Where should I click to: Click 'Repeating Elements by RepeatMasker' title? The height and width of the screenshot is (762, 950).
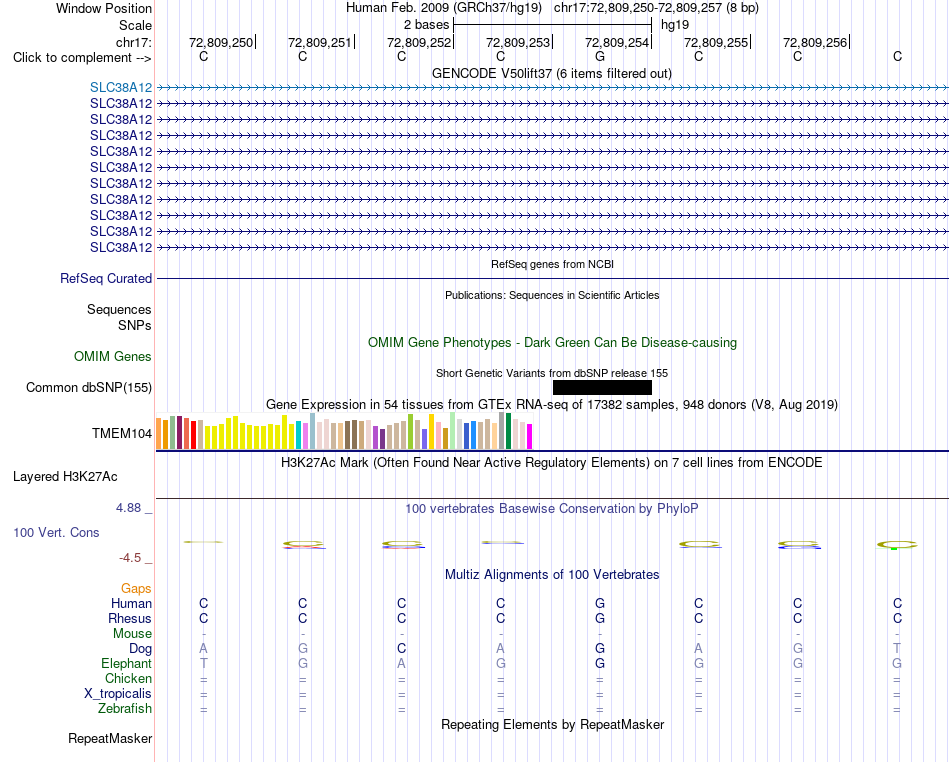coord(552,724)
